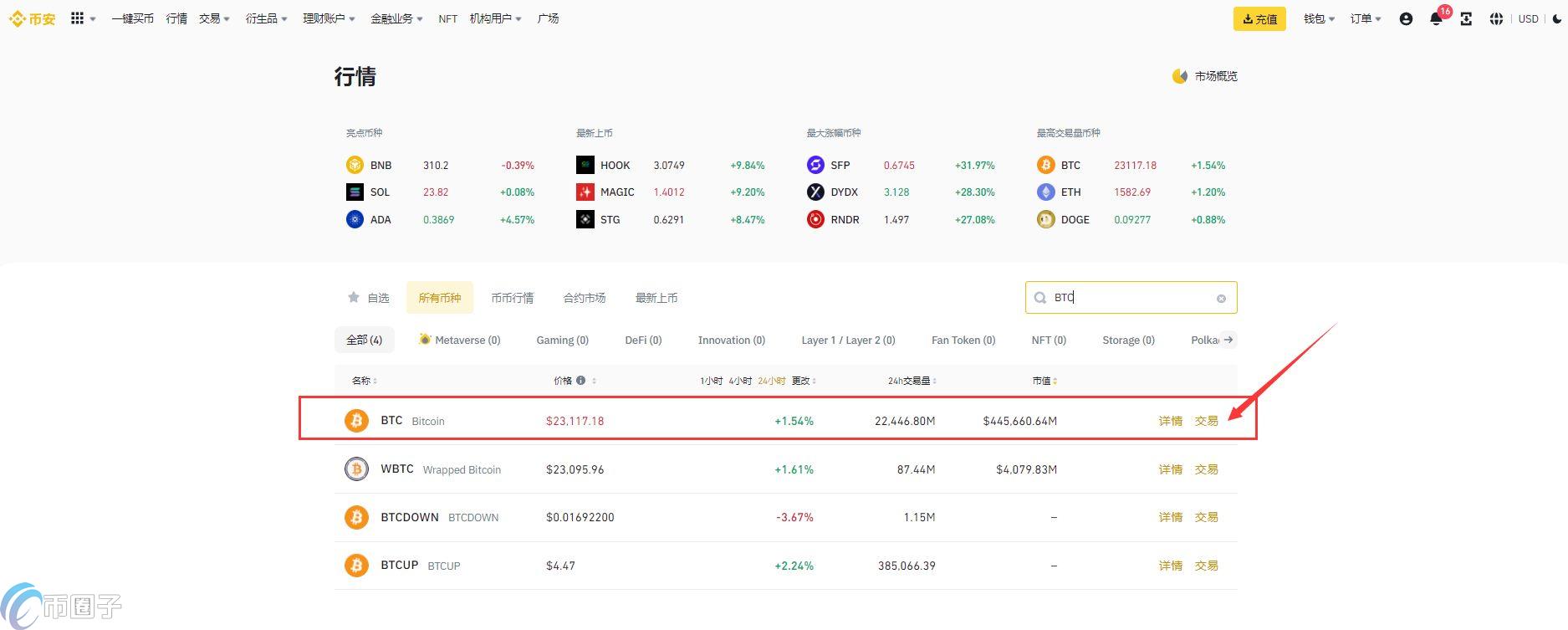This screenshot has width=1568, height=630.
Task: Click 交易 in the BTCDOWN row
Action: [x=1207, y=517]
